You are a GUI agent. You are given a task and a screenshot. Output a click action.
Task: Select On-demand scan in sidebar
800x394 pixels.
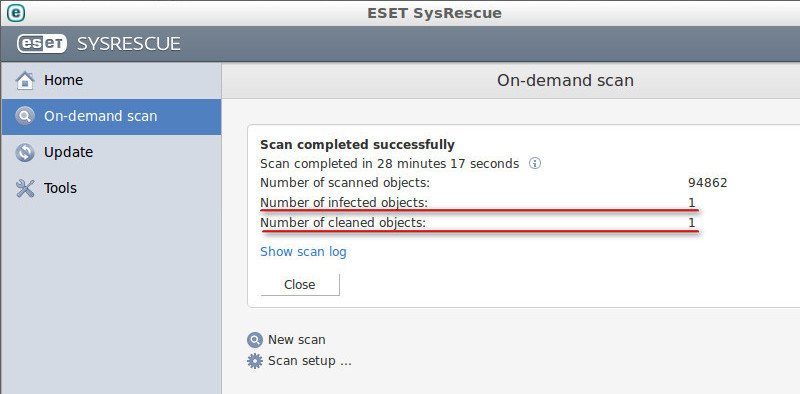[x=111, y=117]
